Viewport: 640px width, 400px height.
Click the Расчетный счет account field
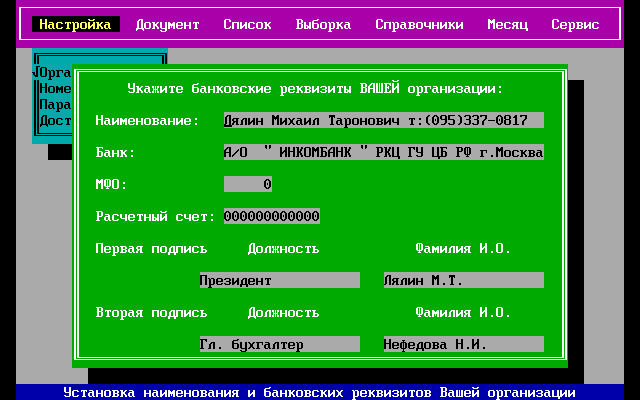271,216
